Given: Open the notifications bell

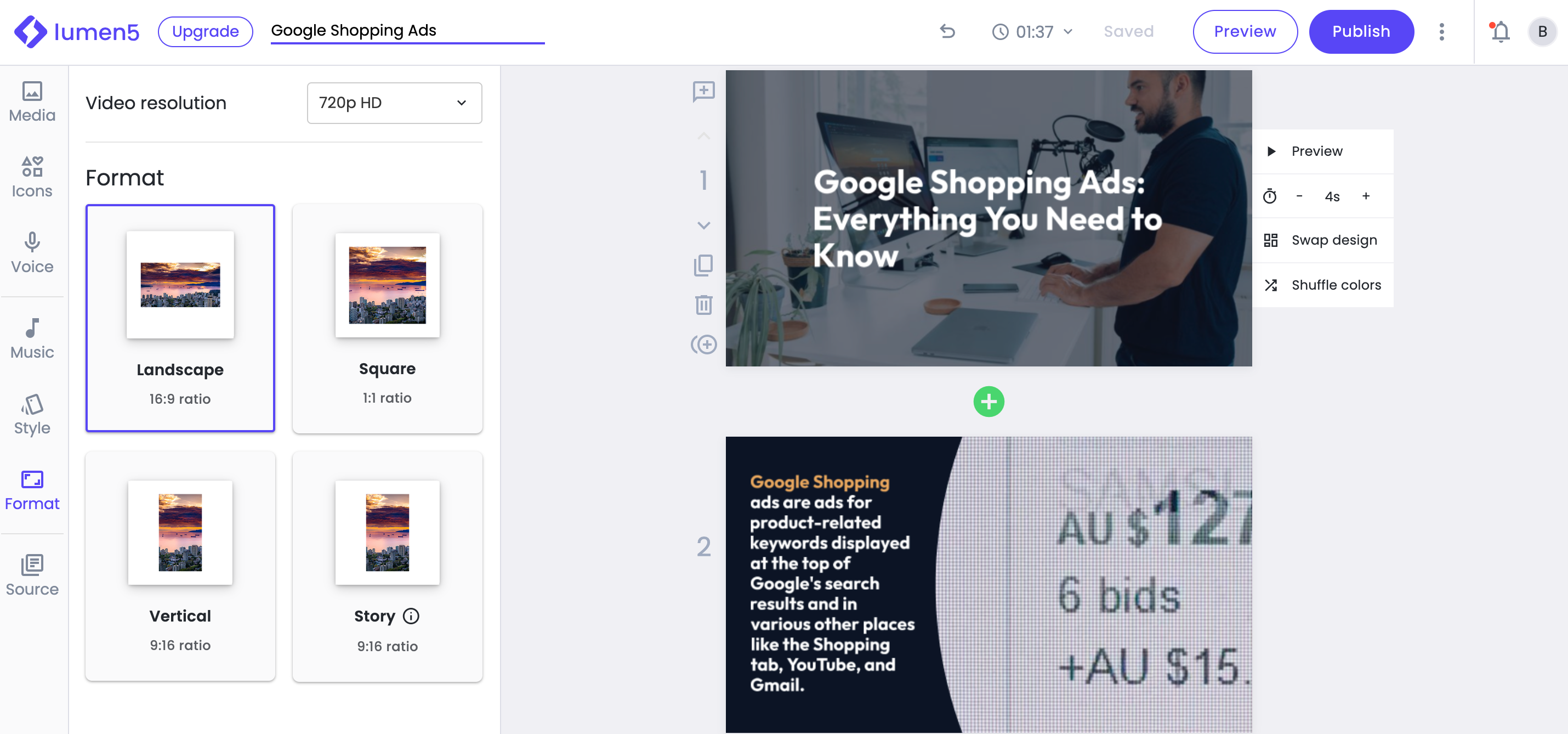Looking at the screenshot, I should pos(1500,32).
